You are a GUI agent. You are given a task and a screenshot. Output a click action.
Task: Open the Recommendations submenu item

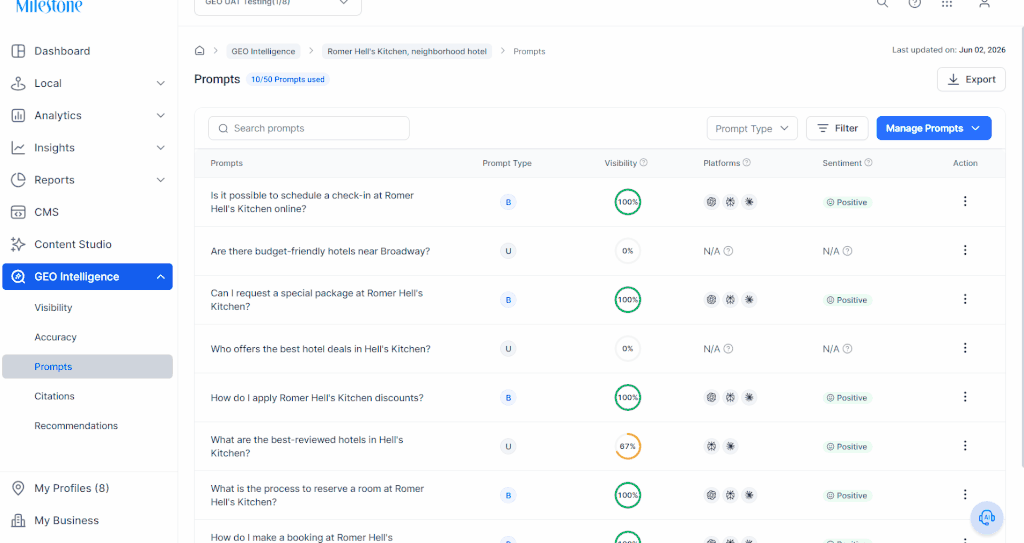[x=76, y=425]
